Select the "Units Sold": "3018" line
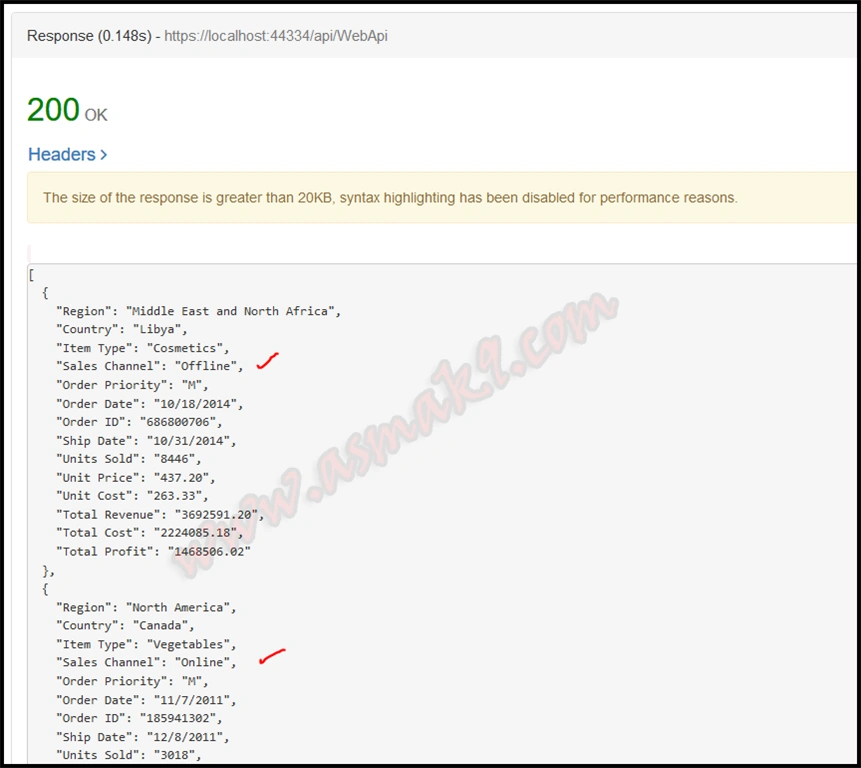Image resolution: width=861 pixels, height=768 pixels. point(128,755)
